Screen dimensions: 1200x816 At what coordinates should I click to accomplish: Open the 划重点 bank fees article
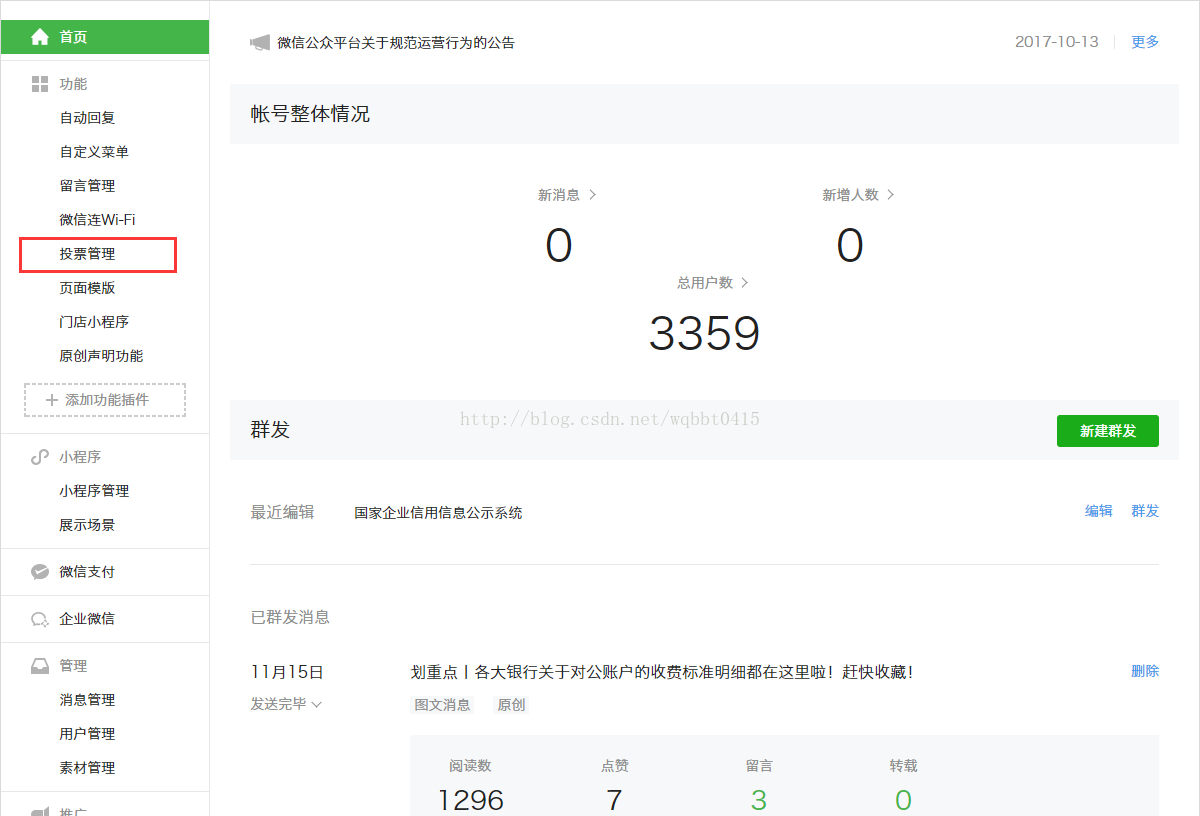[662, 672]
